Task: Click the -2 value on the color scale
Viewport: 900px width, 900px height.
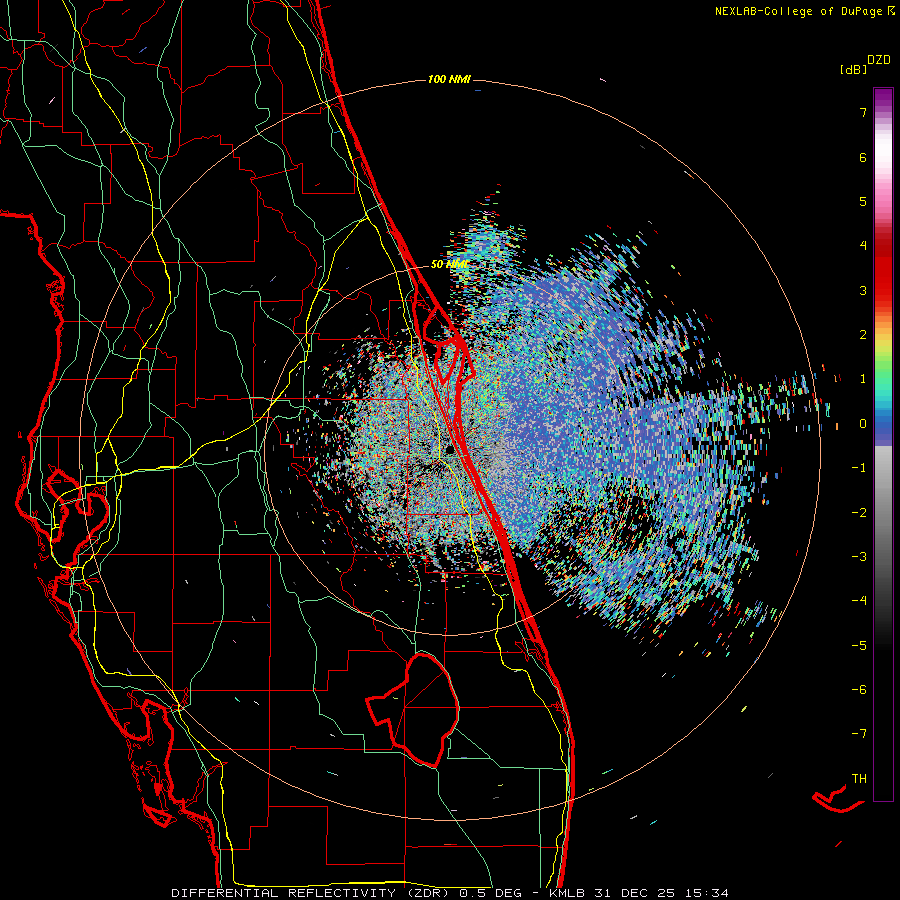Action: pos(859,513)
